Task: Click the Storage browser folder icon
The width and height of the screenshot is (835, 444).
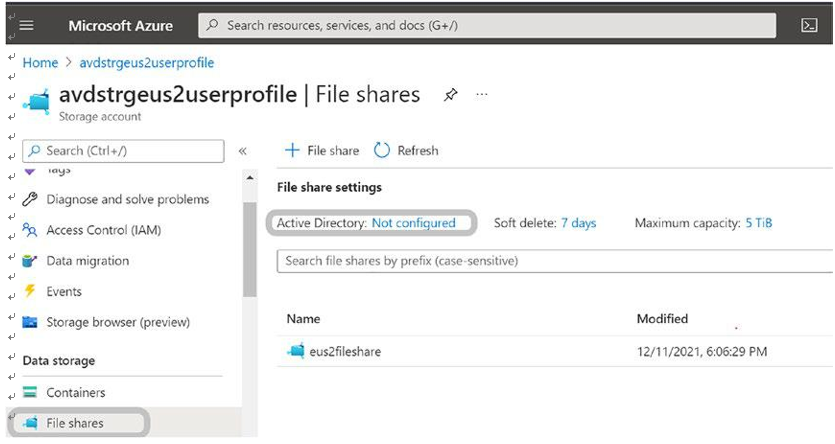Action: [x=30, y=322]
